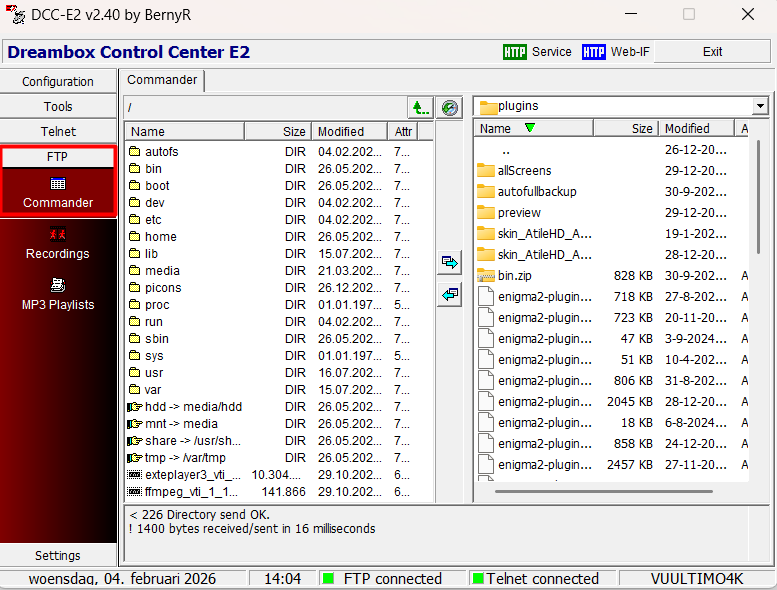Click the exteplayer3_vti file icon
This screenshot has height=590, width=777.
click(135, 475)
